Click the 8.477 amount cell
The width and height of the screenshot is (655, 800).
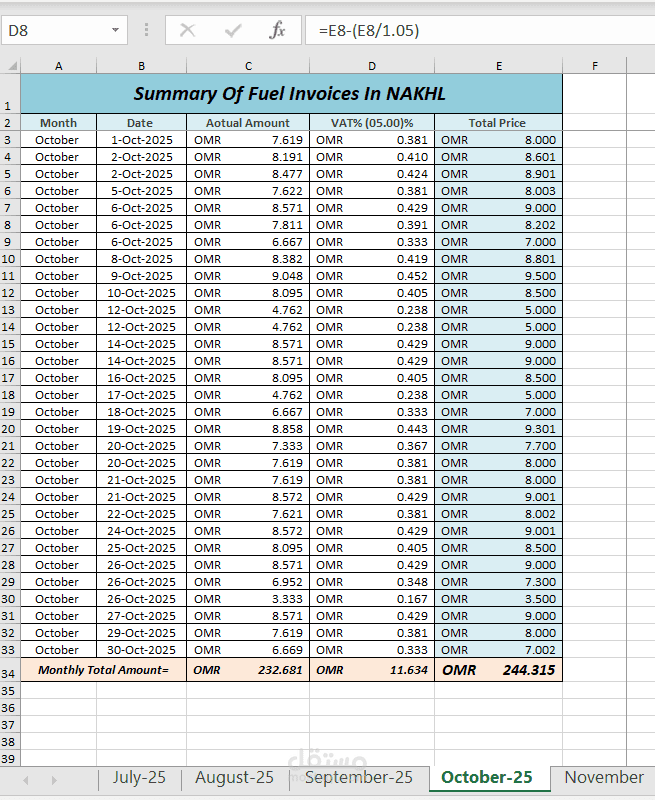click(x=248, y=174)
